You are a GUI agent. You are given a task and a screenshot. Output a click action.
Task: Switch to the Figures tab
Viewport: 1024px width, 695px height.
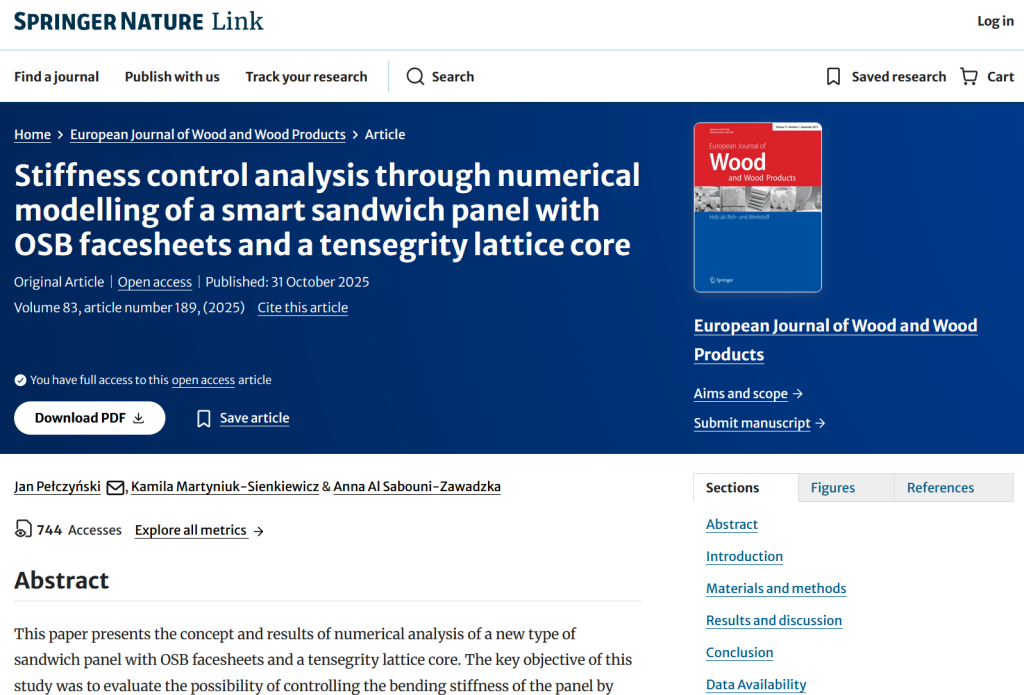pos(832,488)
